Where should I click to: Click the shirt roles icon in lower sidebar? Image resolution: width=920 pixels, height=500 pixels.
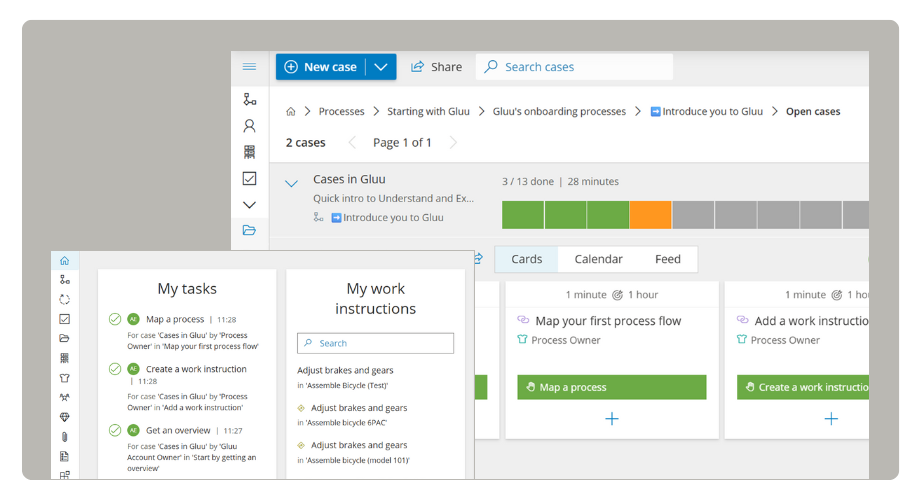[x=65, y=378]
